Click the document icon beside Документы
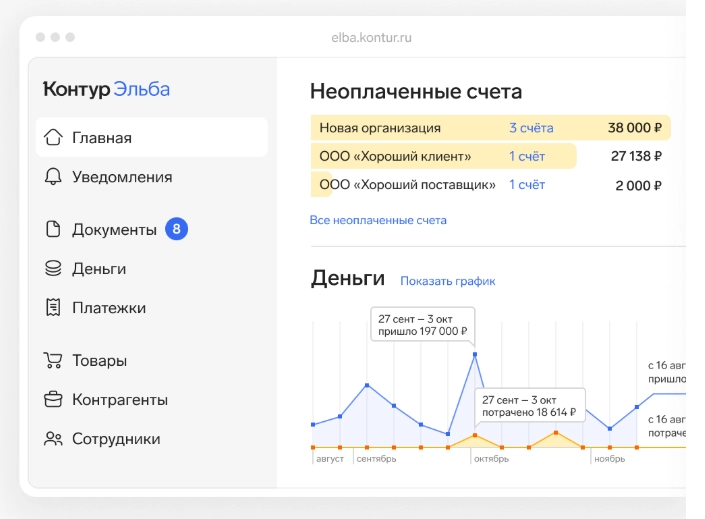 (x=53, y=229)
